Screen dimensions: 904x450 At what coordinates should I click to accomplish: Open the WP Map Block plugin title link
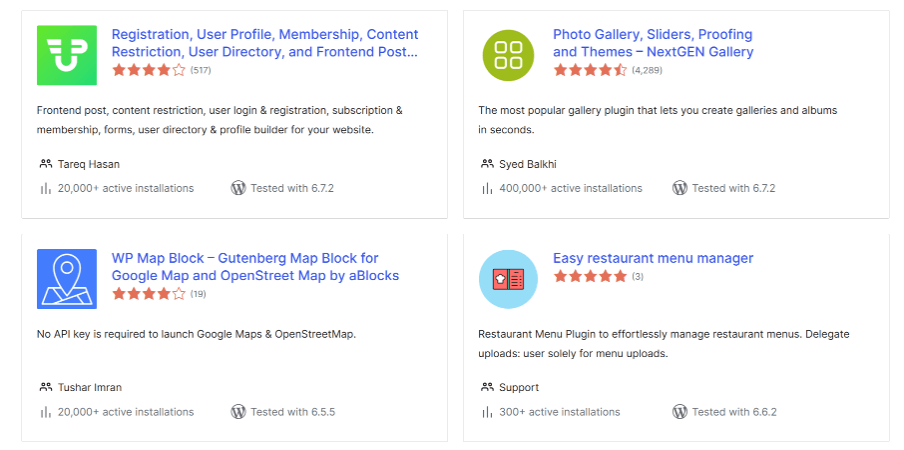click(x=255, y=267)
